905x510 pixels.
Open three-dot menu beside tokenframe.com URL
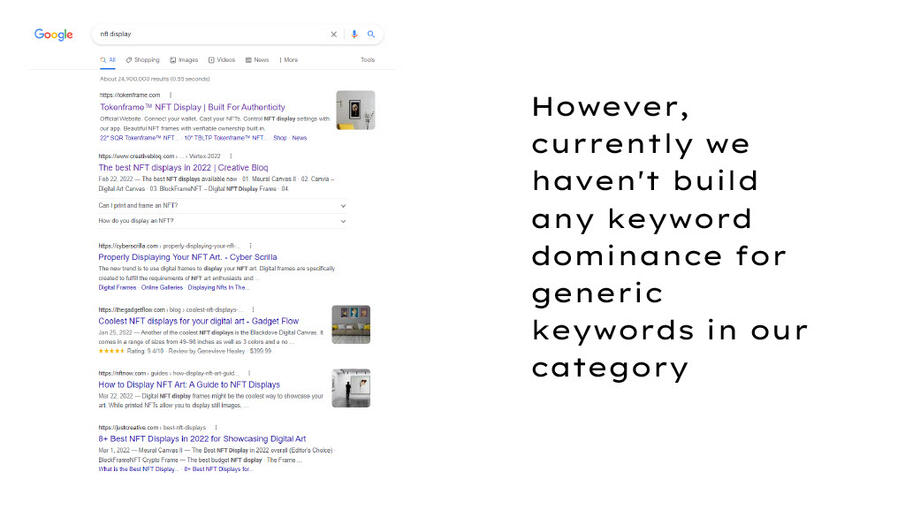point(171,95)
